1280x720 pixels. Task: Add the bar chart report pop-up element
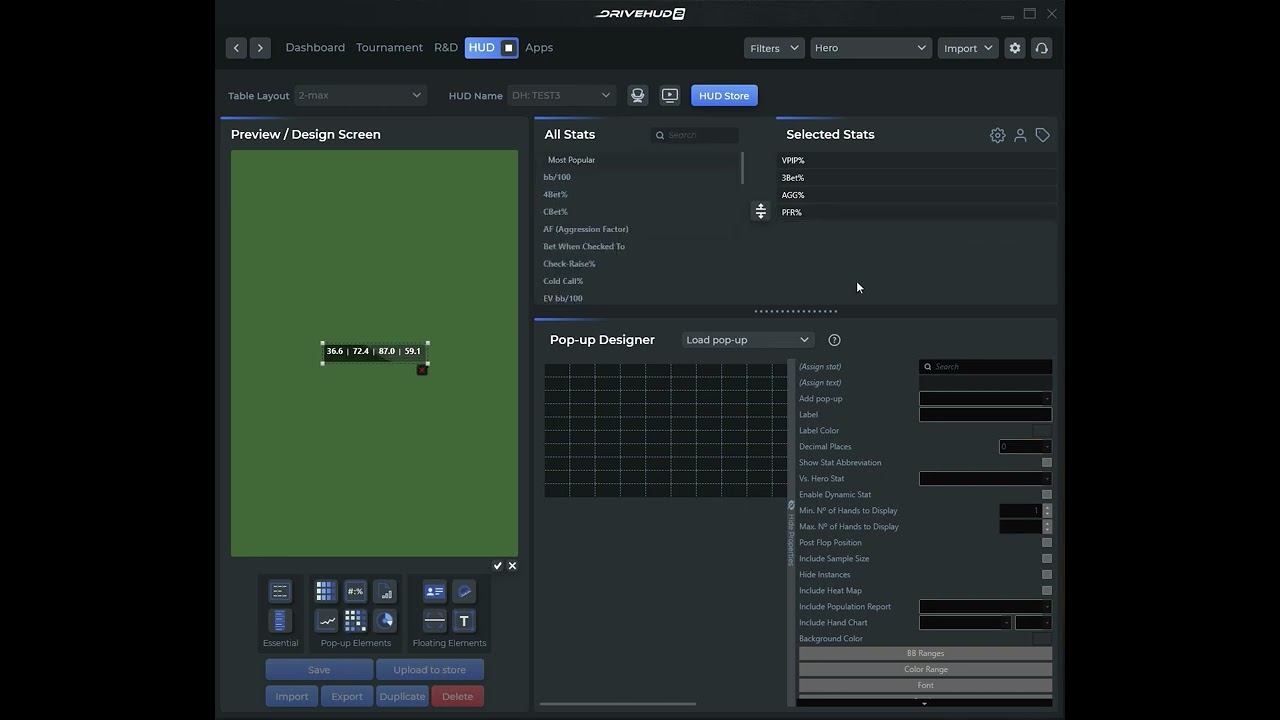(x=386, y=591)
